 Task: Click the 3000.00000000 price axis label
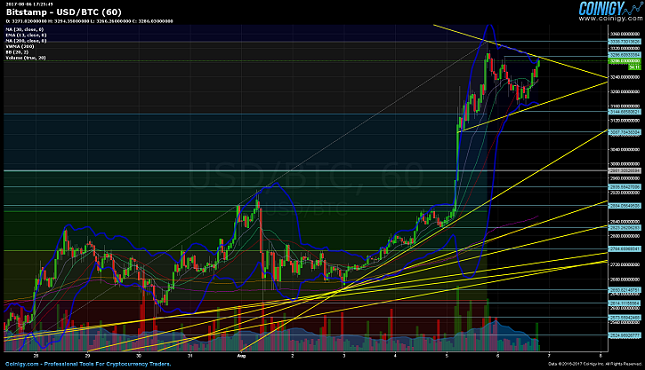[625, 164]
